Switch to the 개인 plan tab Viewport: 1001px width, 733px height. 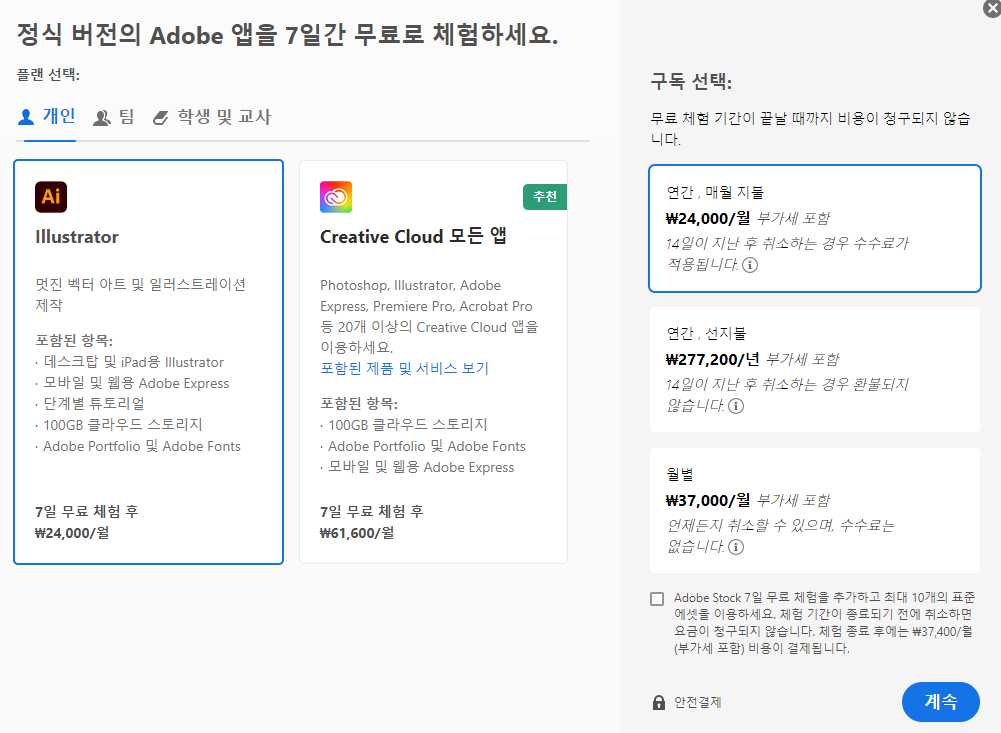pos(47,117)
